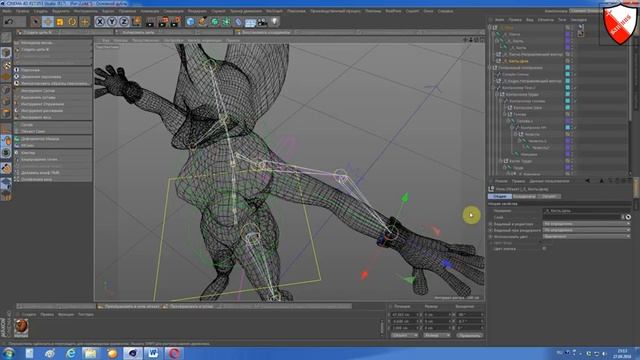The height and width of the screenshot is (360, 640).
Task: Click the Apply button in coordinates panel
Action: [469, 335]
